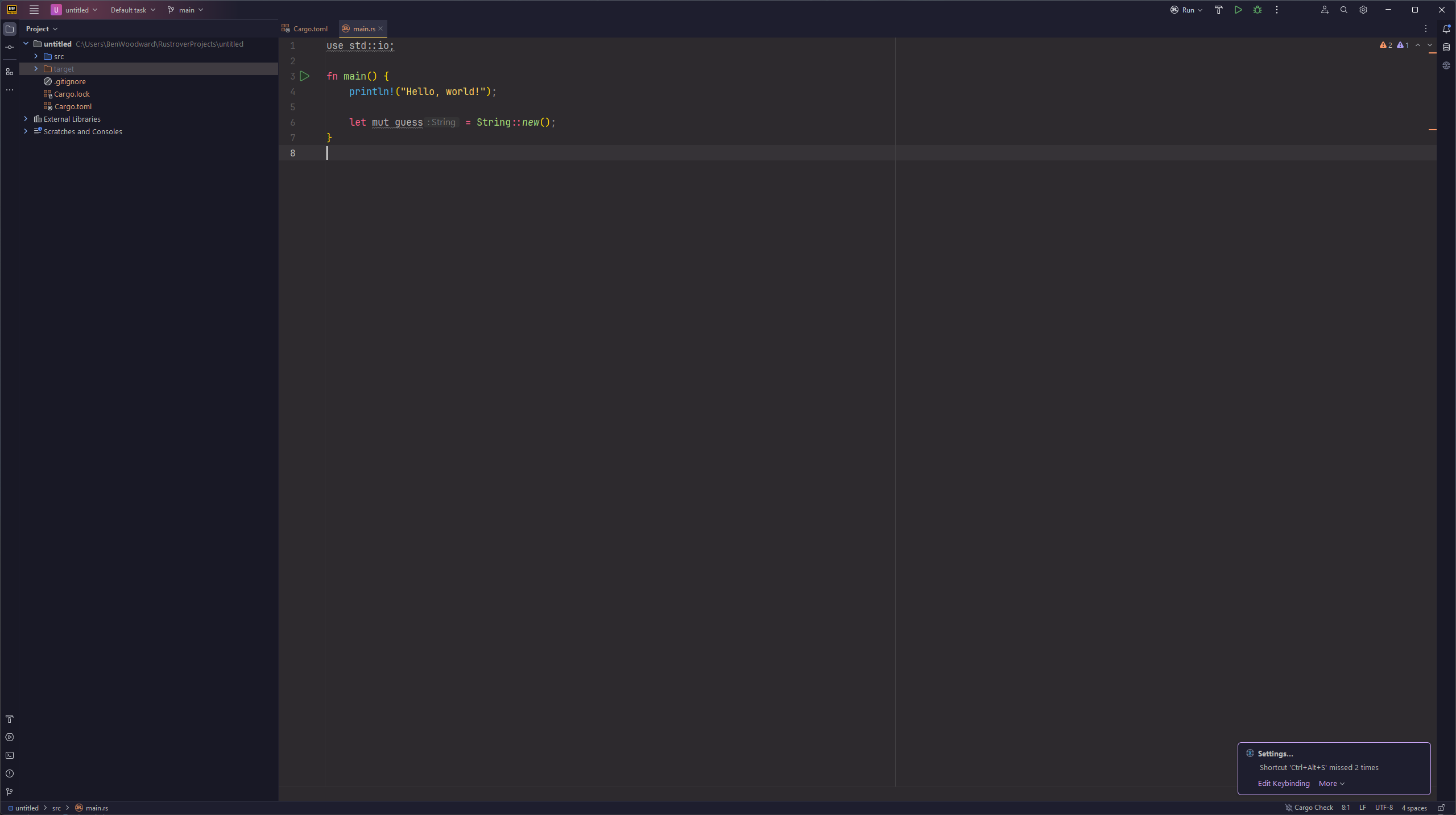Open Search Everywhere magnifier icon
Screen dimensions: 1456x815
(1344, 10)
